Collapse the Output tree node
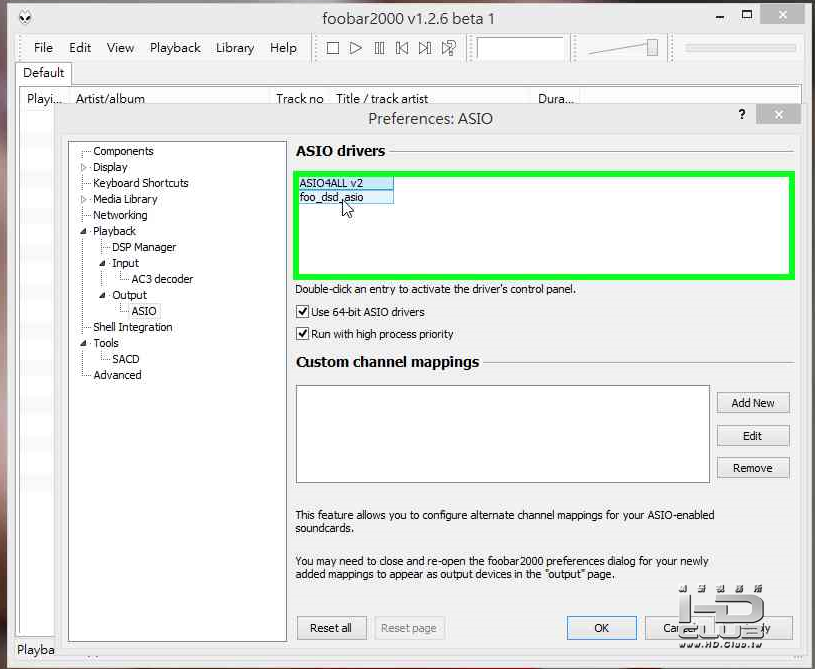The height and width of the screenshot is (669, 815). (x=102, y=295)
